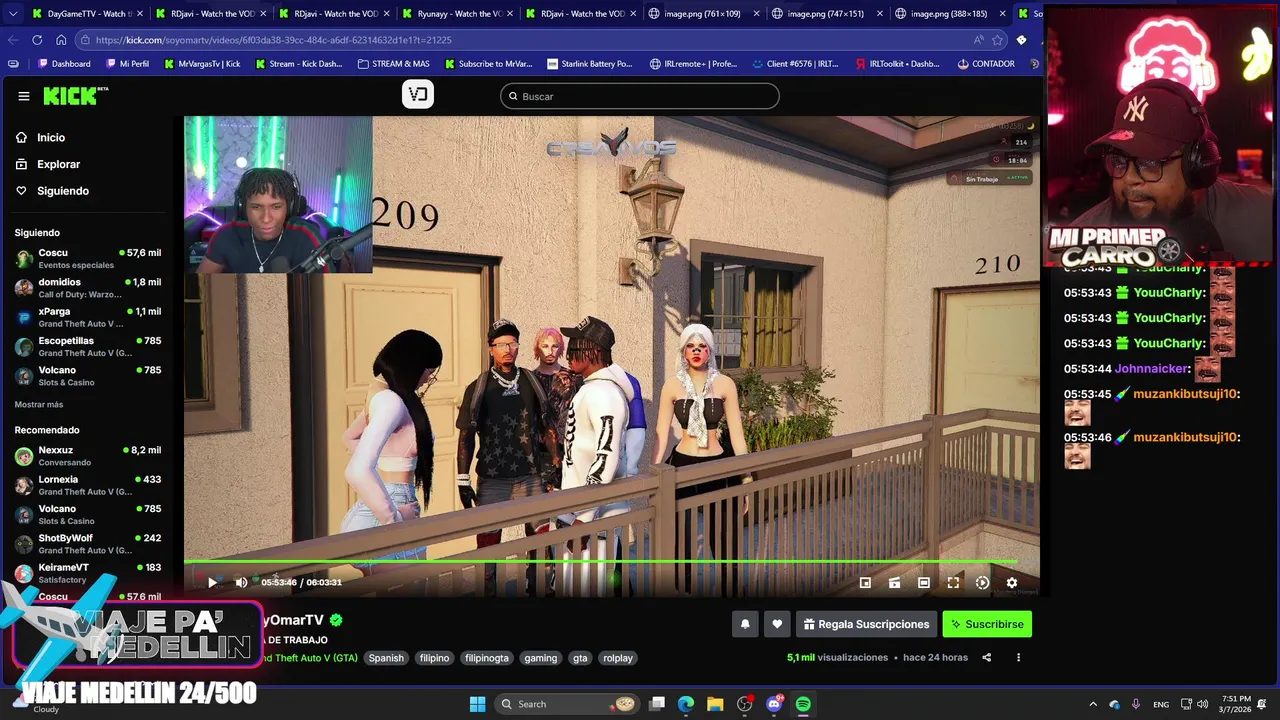Open playback speed control icon
The image size is (1280, 720).
coord(982,582)
